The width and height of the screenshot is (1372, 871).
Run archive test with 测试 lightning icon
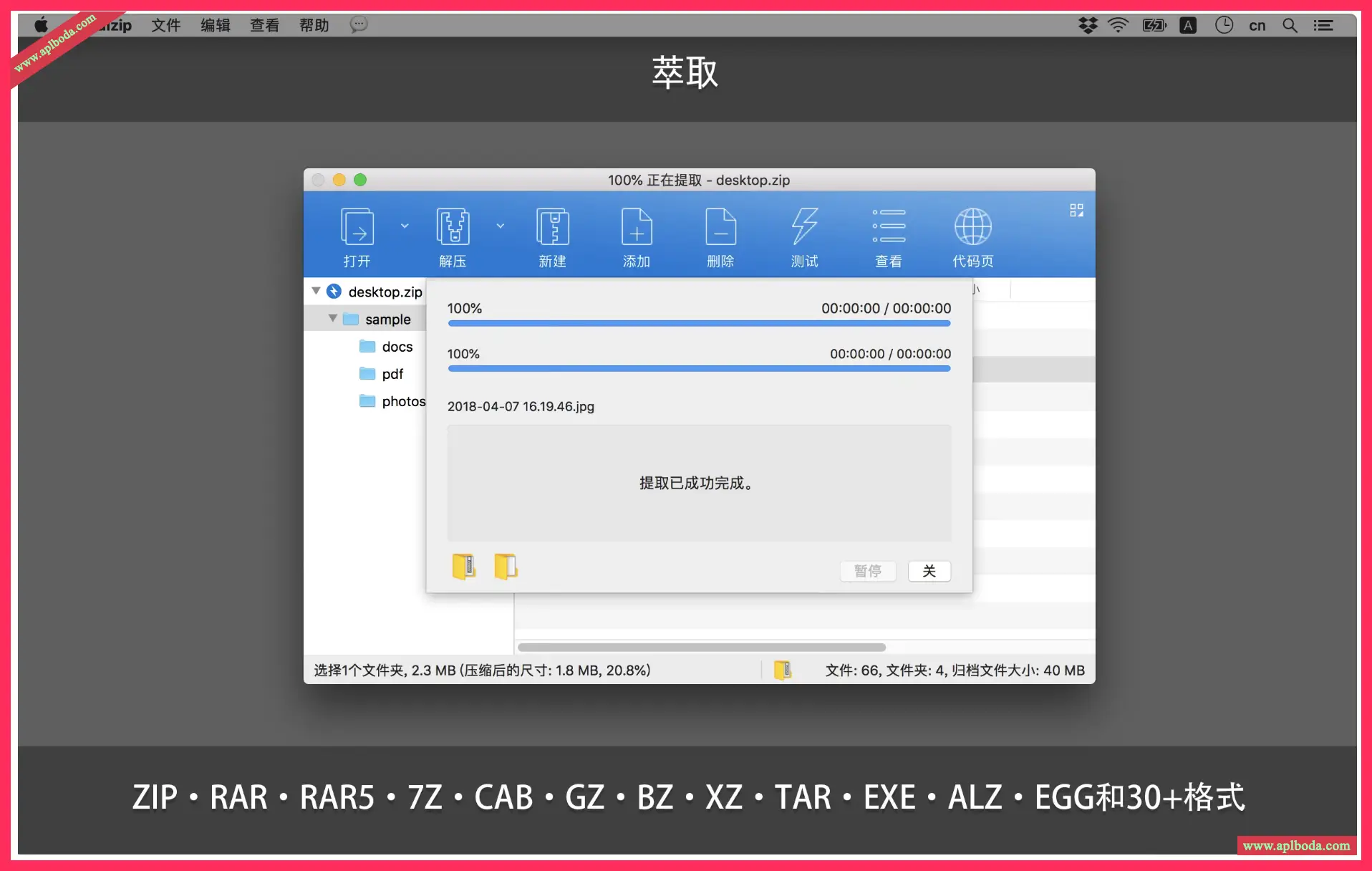(x=804, y=228)
